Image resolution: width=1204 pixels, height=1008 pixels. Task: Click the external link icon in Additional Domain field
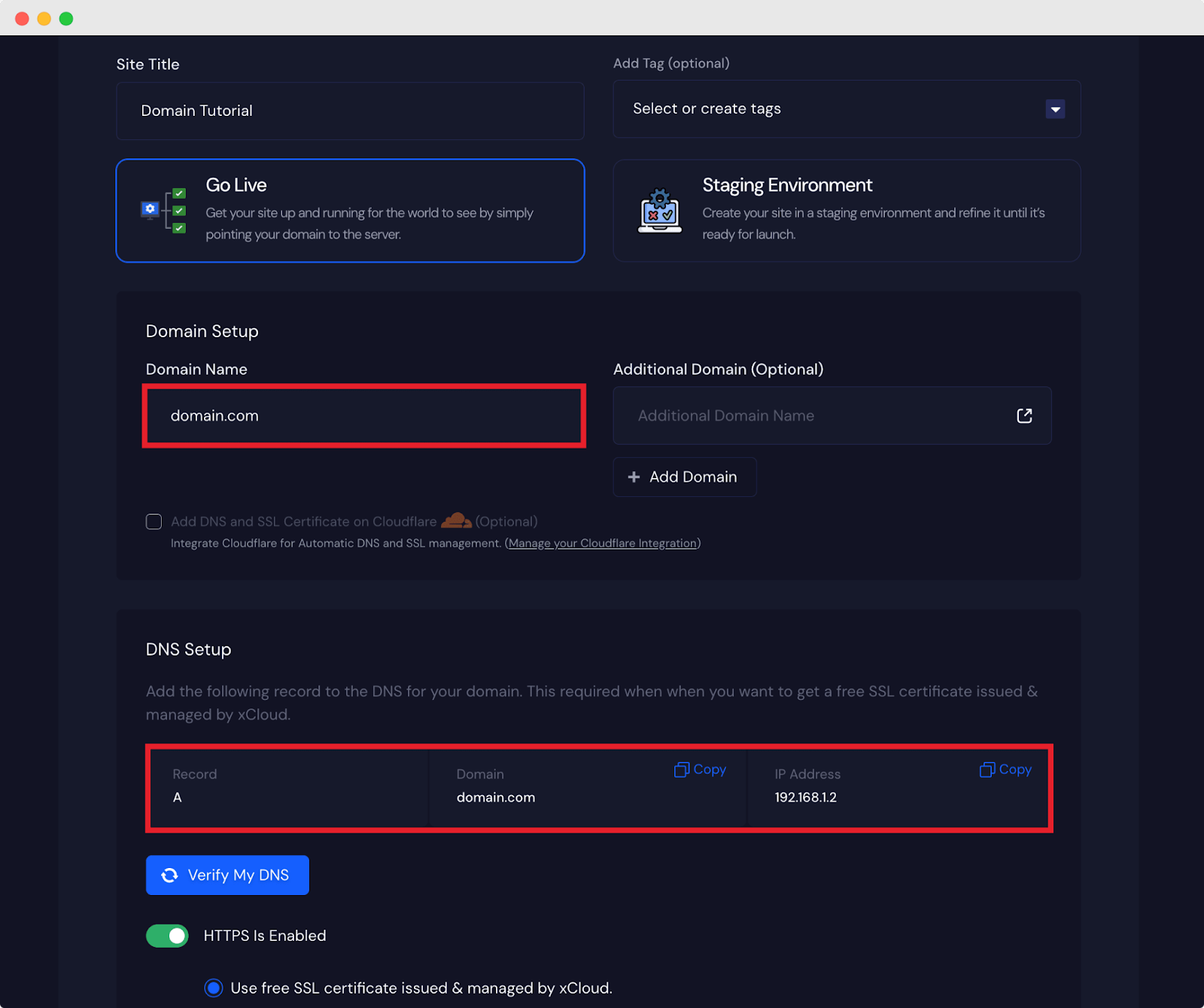click(1024, 415)
